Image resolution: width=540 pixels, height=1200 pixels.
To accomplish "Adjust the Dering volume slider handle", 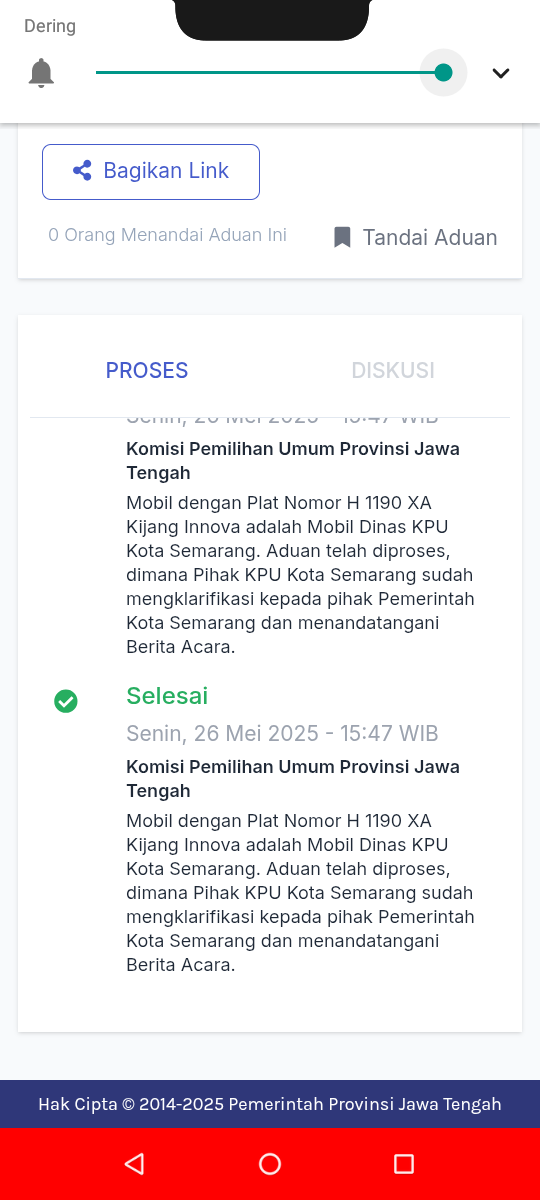I will pyautogui.click(x=443, y=72).
